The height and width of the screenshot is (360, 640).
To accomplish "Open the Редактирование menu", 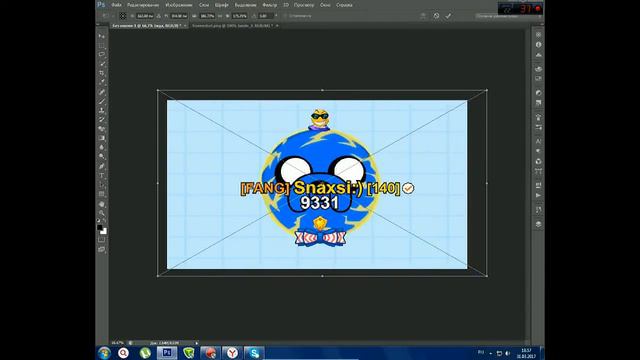I will [x=143, y=5].
